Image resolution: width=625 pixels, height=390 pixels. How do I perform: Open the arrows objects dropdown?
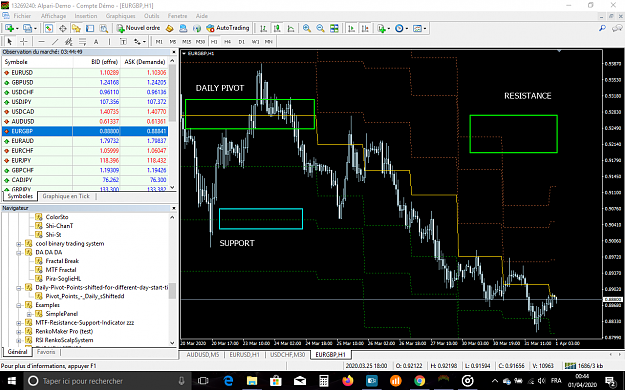[x=140, y=41]
